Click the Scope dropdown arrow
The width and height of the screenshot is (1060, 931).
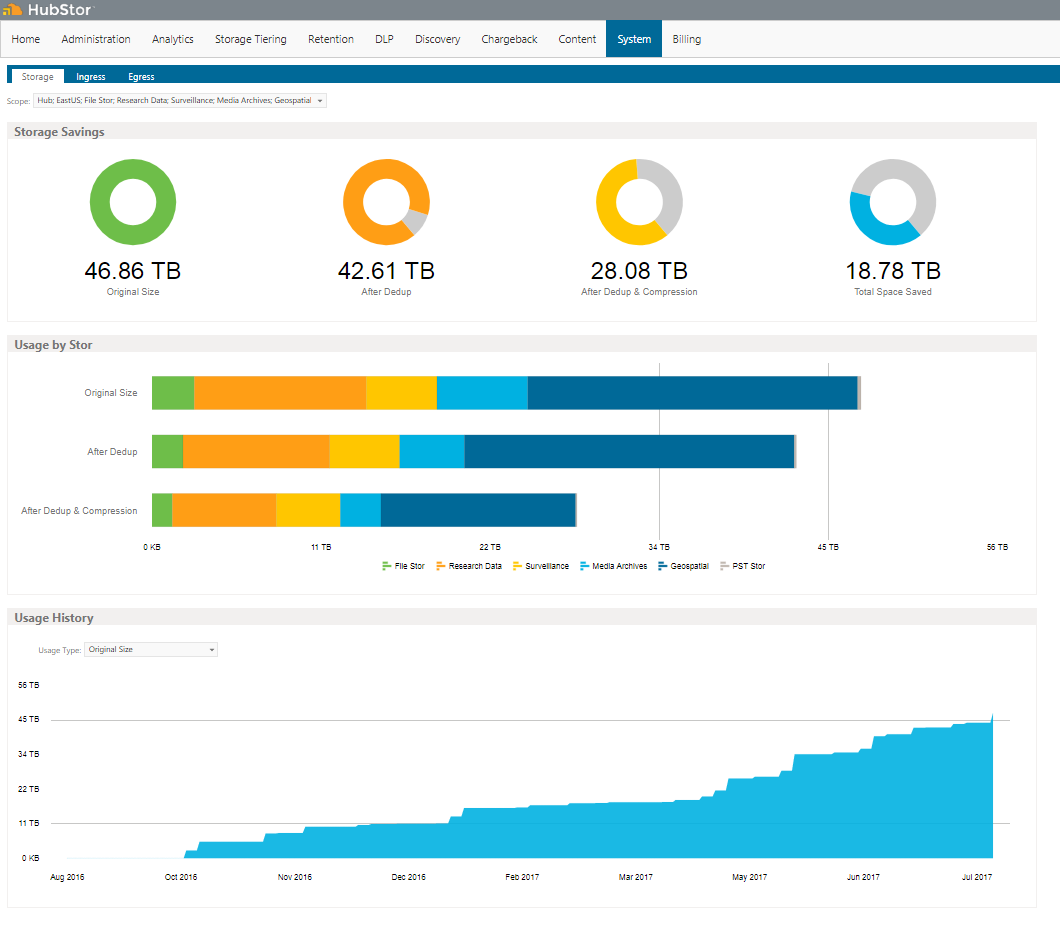320,101
